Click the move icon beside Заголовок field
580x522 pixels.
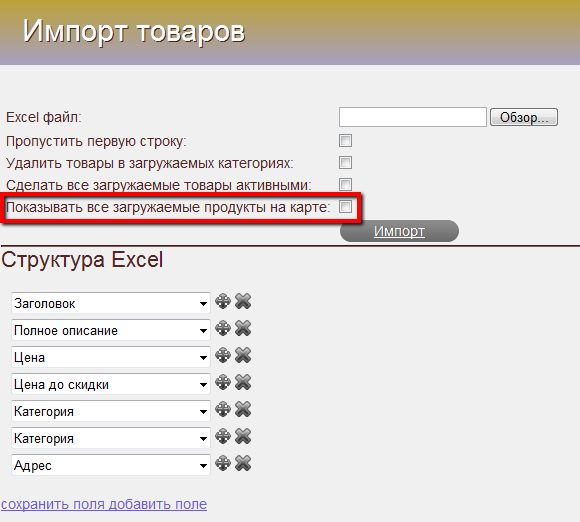pyautogui.click(x=223, y=301)
